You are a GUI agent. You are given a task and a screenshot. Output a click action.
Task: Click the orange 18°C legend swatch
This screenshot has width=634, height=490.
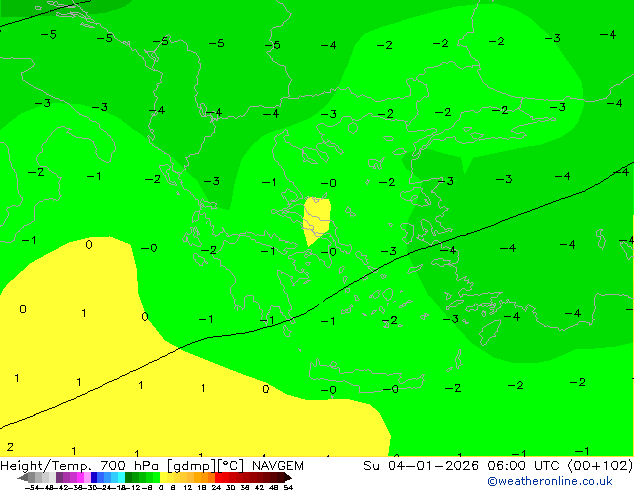click(x=204, y=477)
